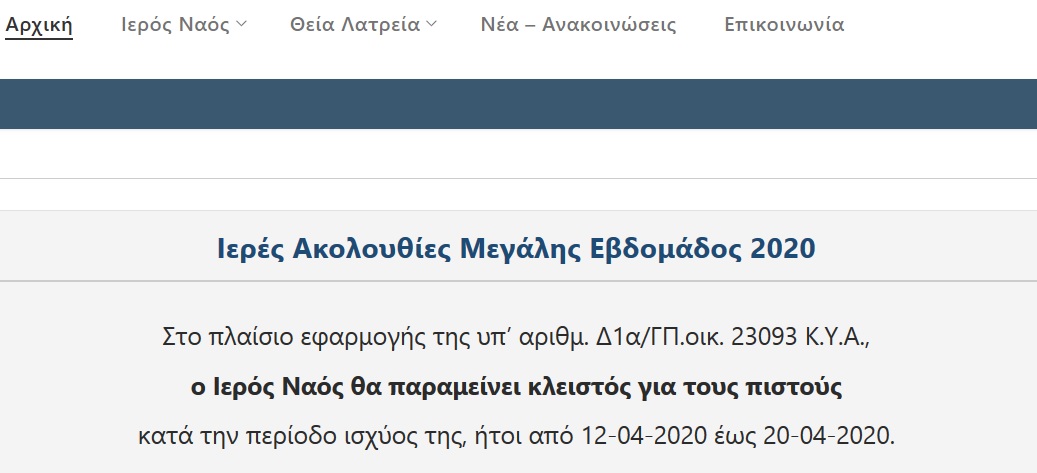Go to Νέα – Ανακοινώσεις page
This screenshot has width=1037, height=473.
pos(579,25)
